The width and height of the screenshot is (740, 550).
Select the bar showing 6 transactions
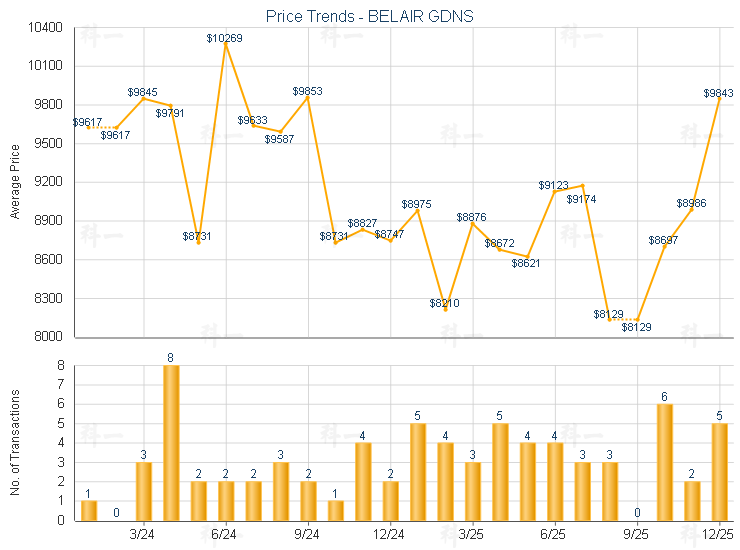(664, 462)
